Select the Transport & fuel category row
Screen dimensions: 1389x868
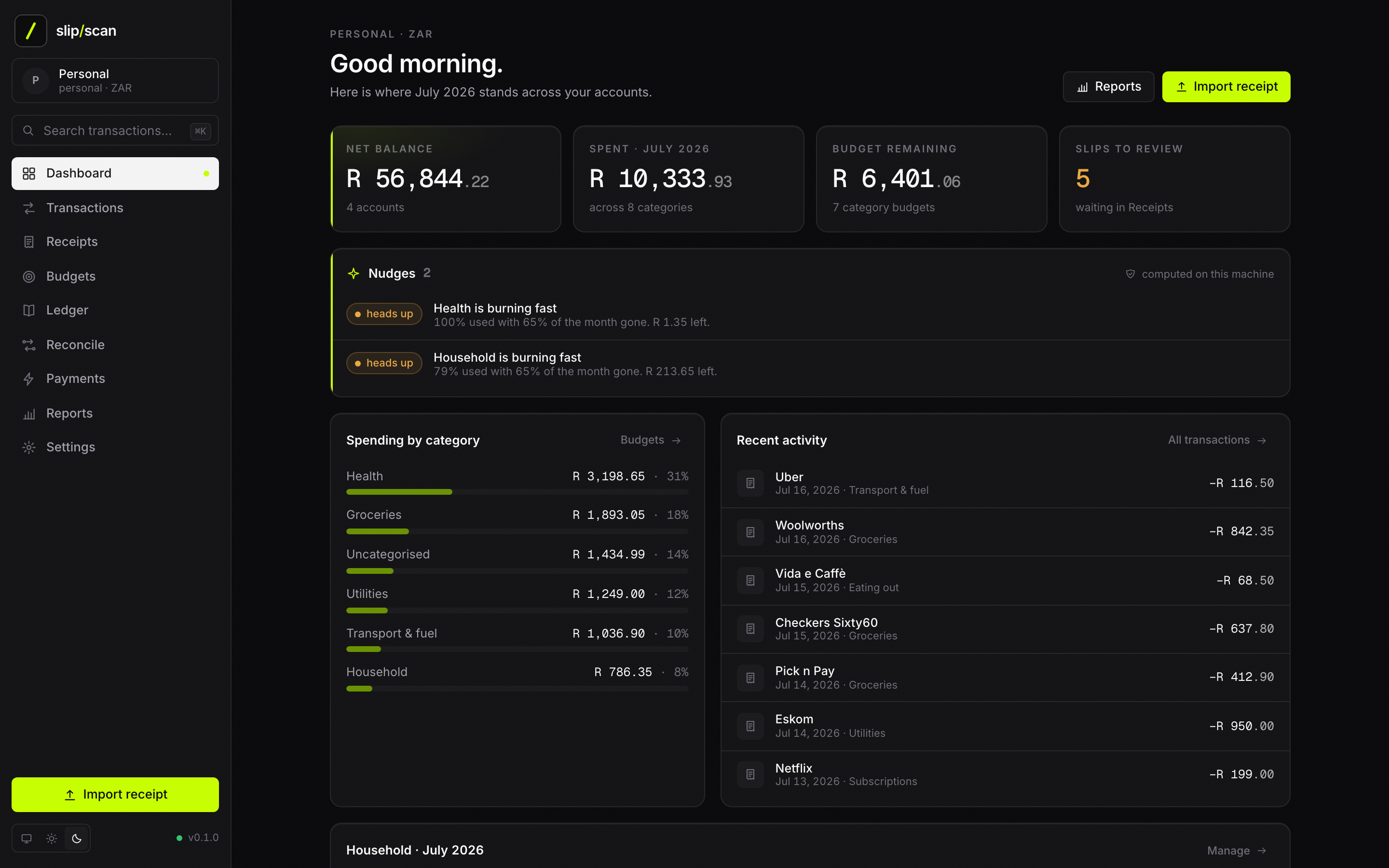click(x=517, y=639)
